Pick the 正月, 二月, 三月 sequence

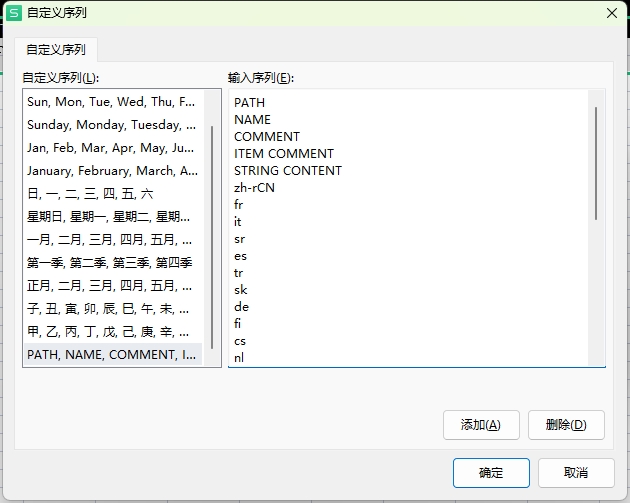pyautogui.click(x=113, y=286)
